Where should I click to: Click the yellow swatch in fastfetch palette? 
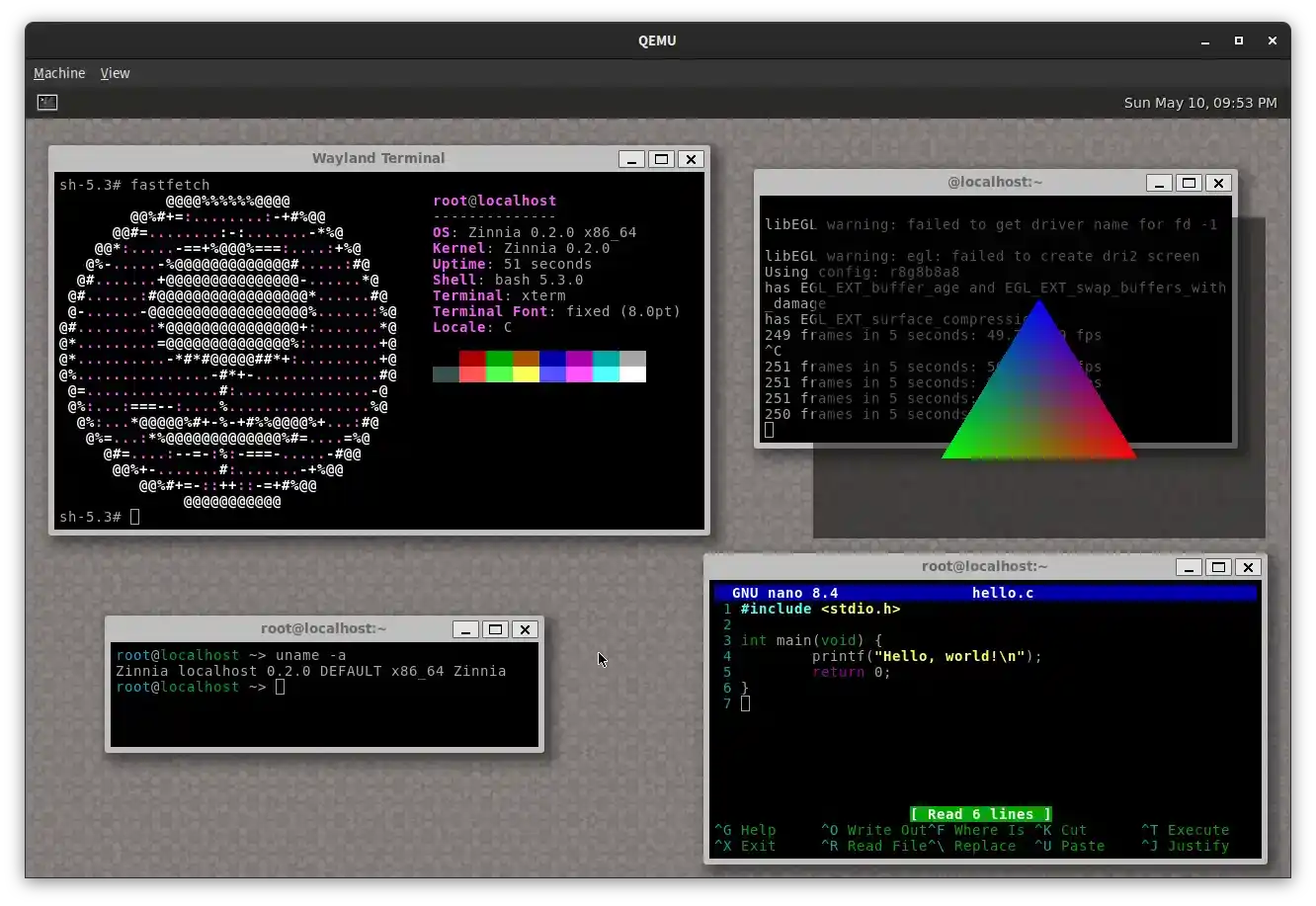coord(526,374)
